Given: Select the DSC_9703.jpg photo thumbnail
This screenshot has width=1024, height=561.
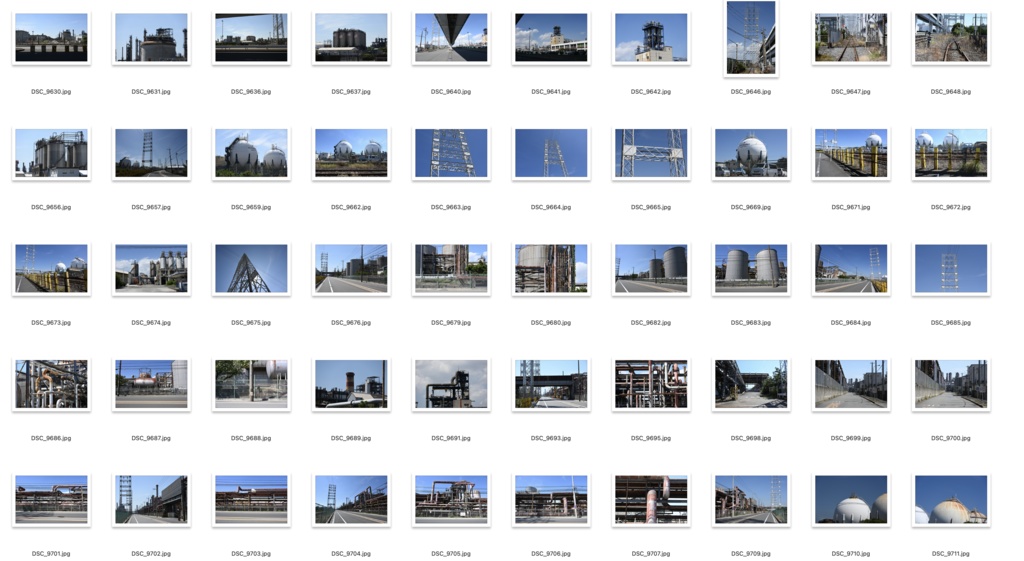Looking at the screenshot, I should coord(251,500).
